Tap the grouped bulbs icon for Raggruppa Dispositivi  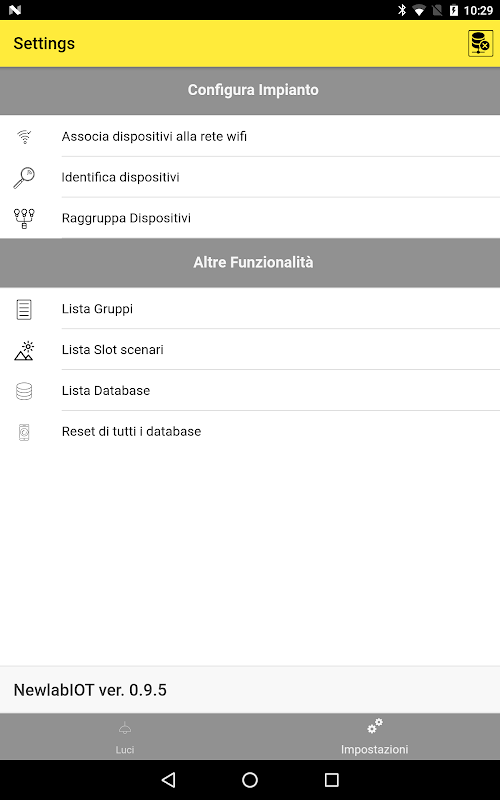click(x=24, y=218)
